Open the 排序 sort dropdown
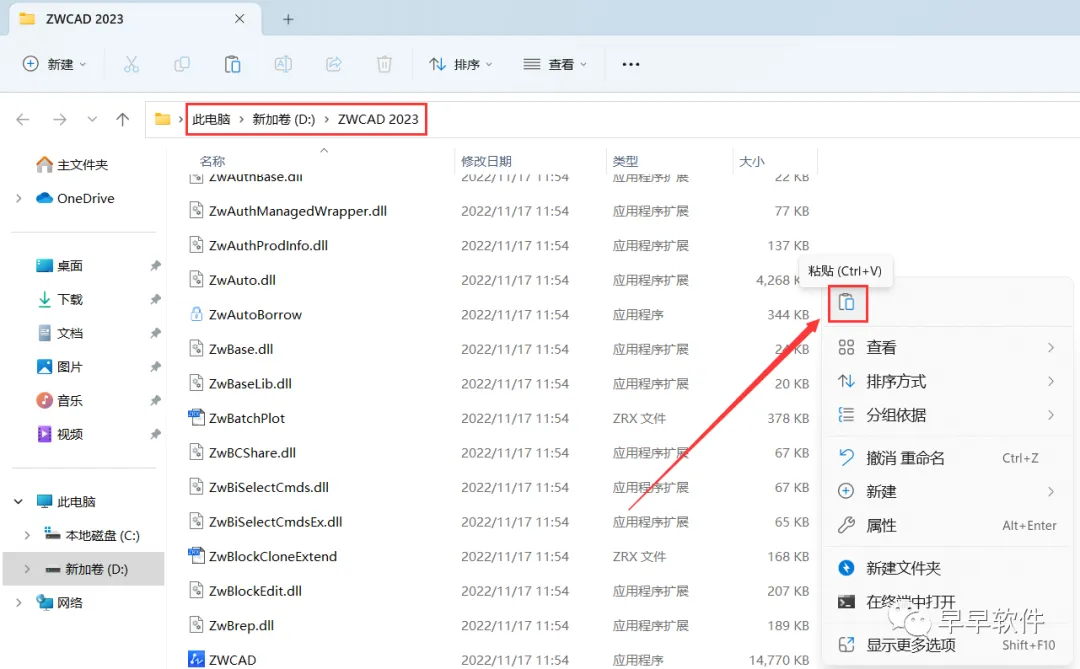Image resolution: width=1080 pixels, height=669 pixels. (460, 64)
